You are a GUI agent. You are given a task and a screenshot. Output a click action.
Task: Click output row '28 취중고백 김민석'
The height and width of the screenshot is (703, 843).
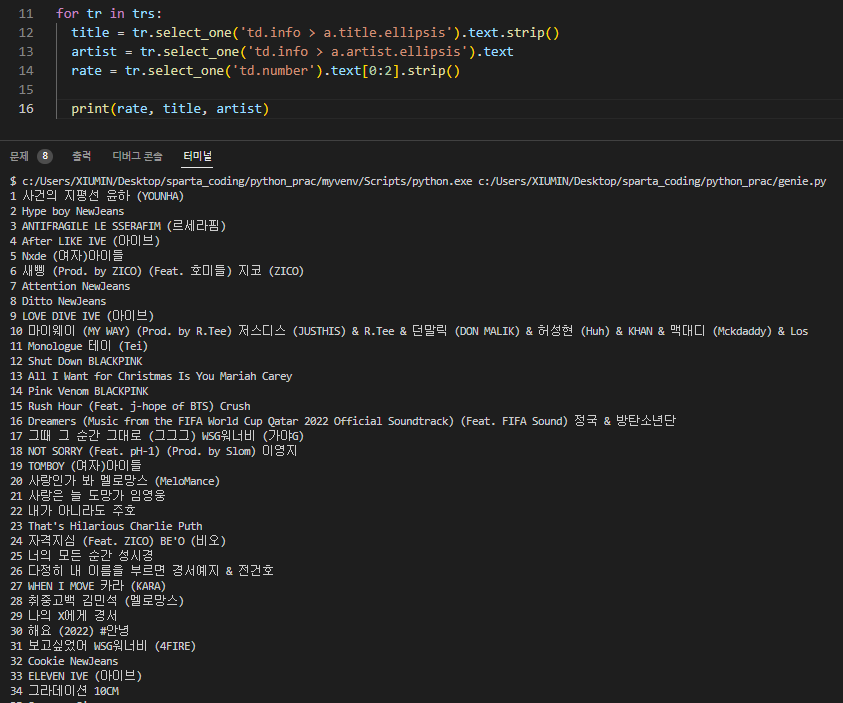[97, 601]
